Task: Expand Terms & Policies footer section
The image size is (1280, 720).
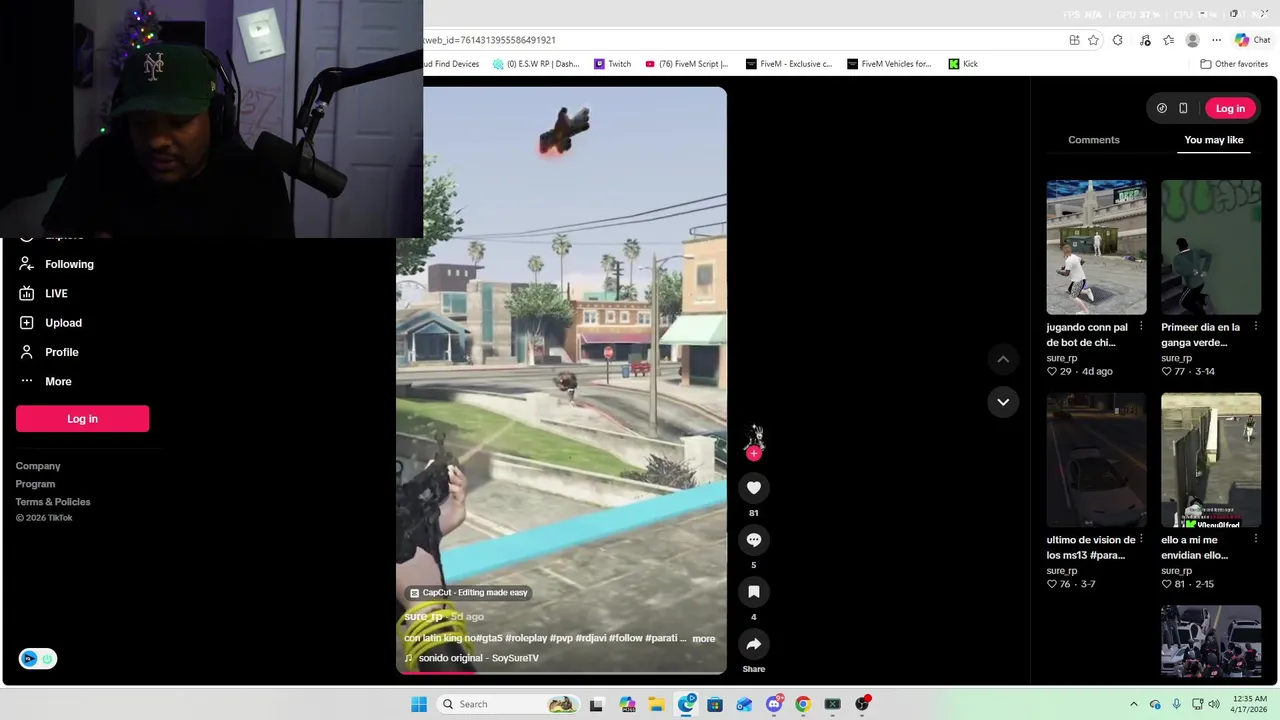Action: pos(53,502)
